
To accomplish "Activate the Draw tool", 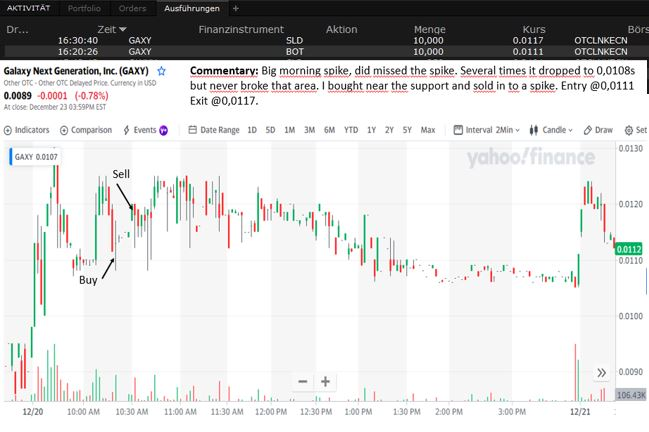I will 598,130.
